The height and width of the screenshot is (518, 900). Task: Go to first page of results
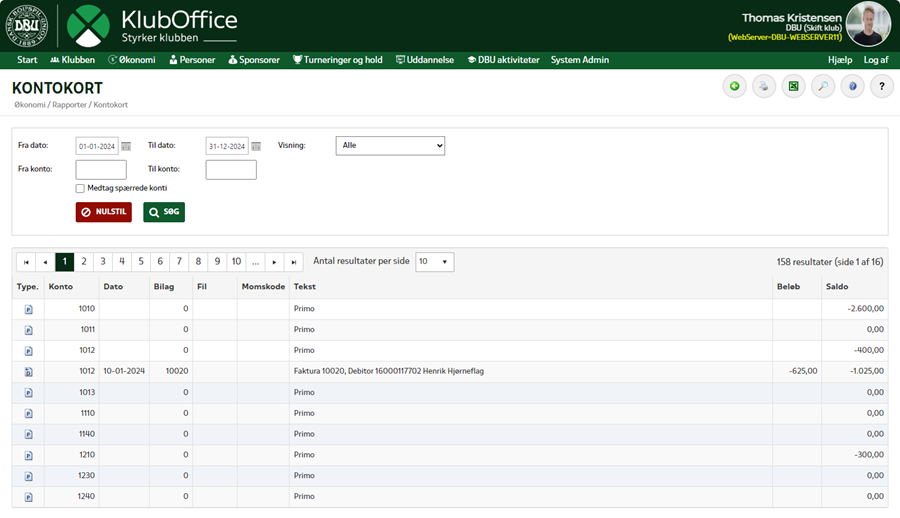[26, 262]
